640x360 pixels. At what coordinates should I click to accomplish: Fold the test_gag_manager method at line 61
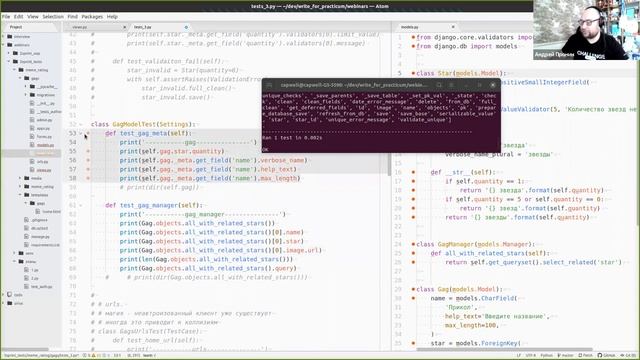click(81, 205)
